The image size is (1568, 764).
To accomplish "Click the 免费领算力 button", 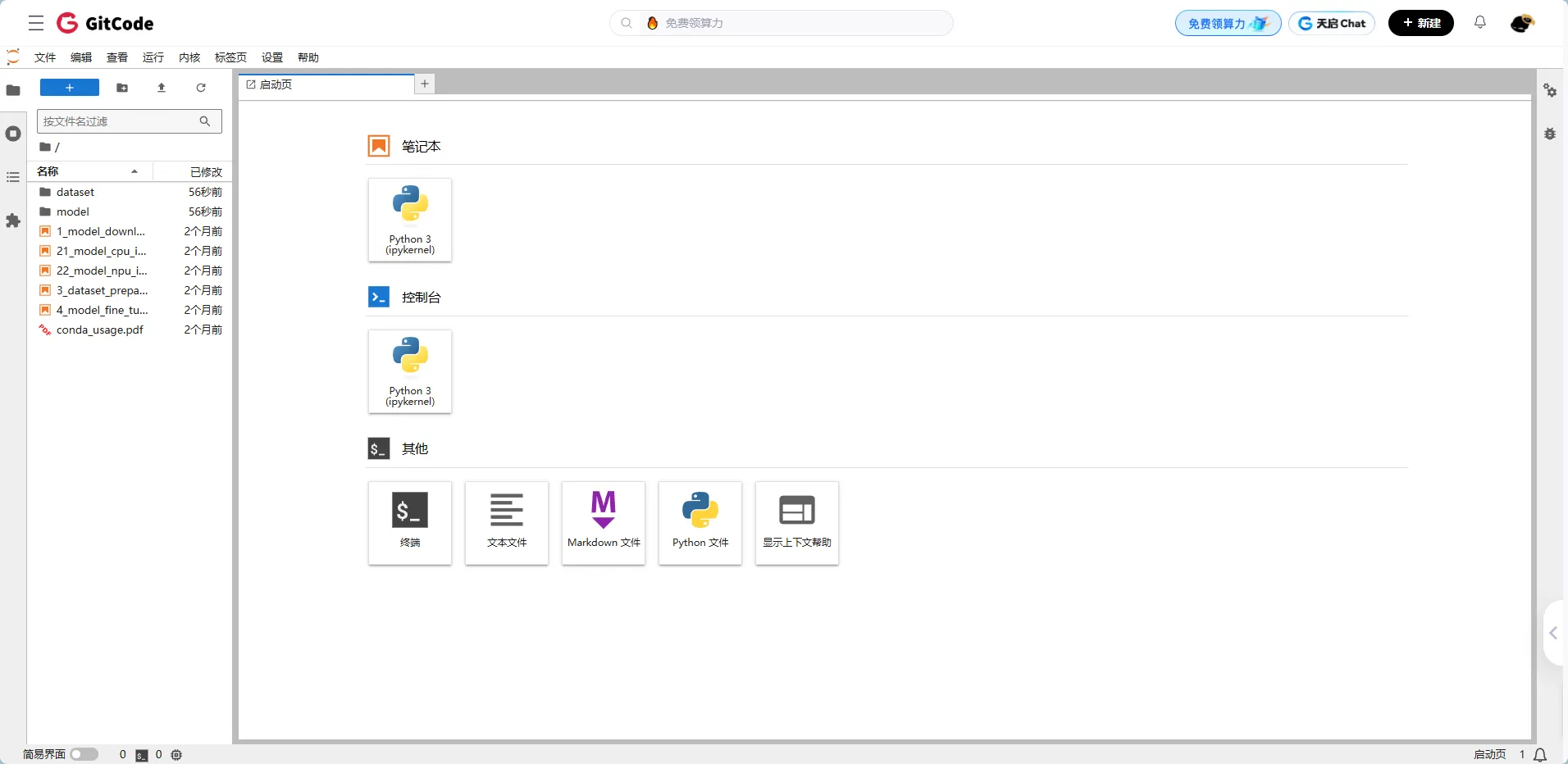I will click(x=1228, y=23).
